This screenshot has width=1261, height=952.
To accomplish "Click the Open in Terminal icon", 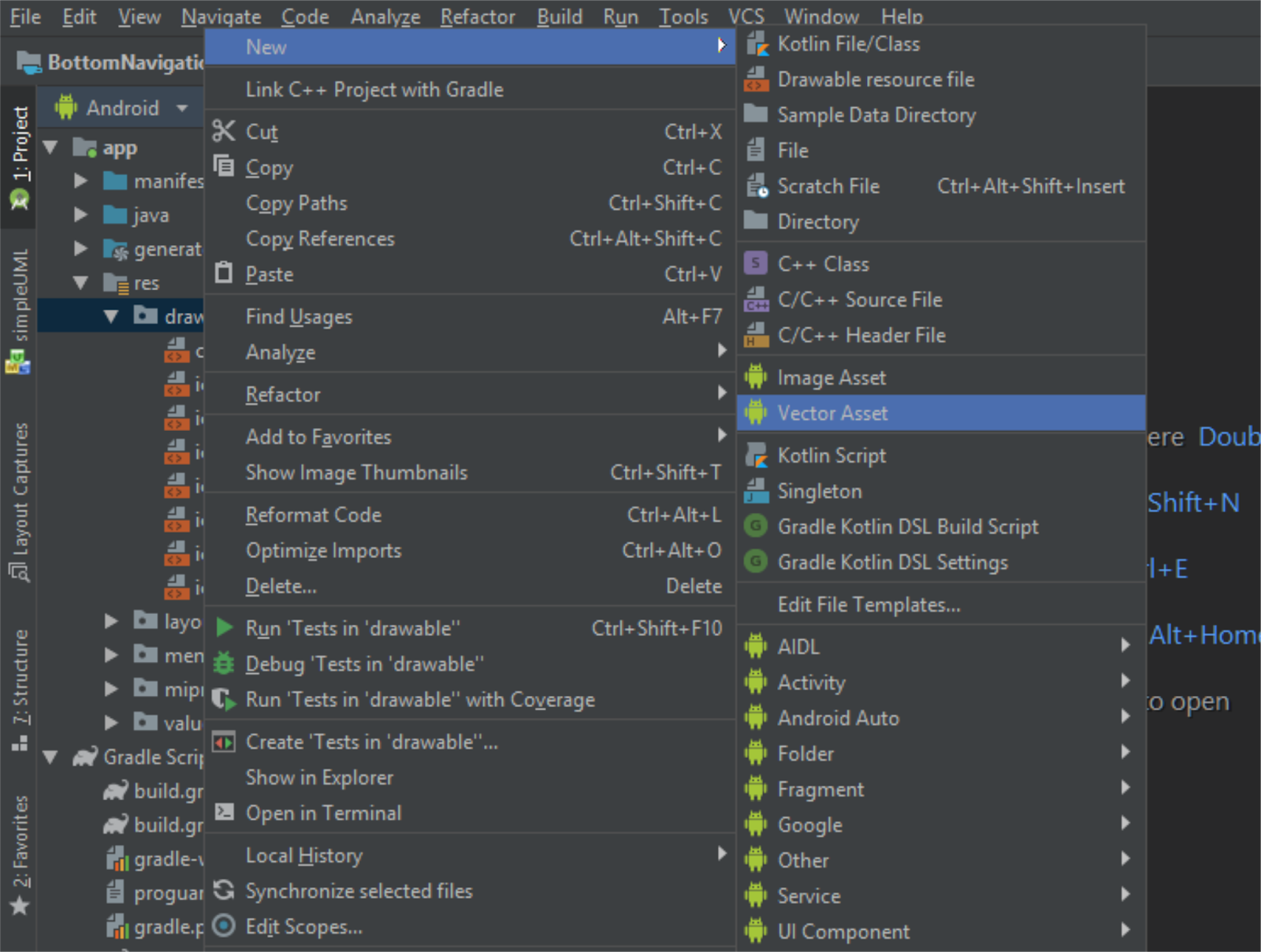I will [x=224, y=812].
